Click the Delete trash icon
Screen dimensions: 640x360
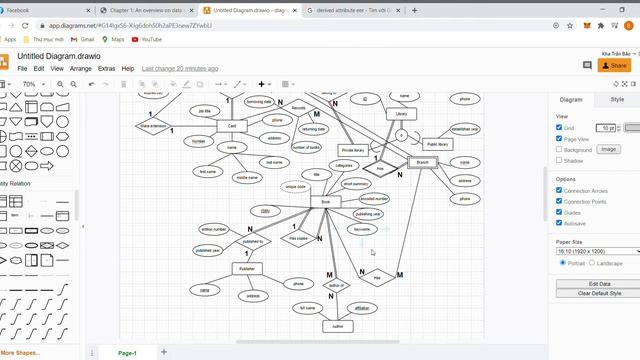click(124, 84)
